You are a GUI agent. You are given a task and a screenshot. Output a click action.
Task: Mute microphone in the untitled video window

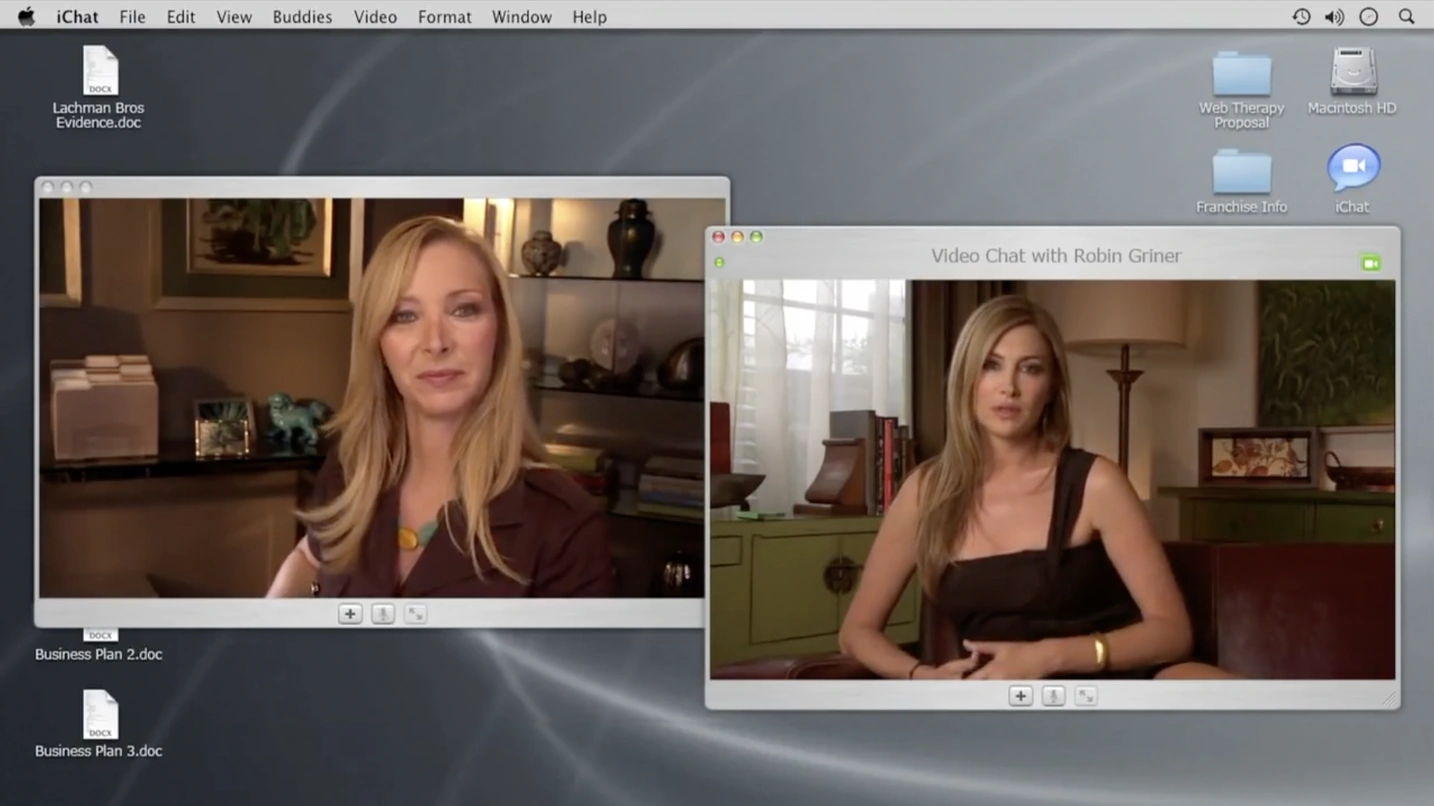pos(383,614)
